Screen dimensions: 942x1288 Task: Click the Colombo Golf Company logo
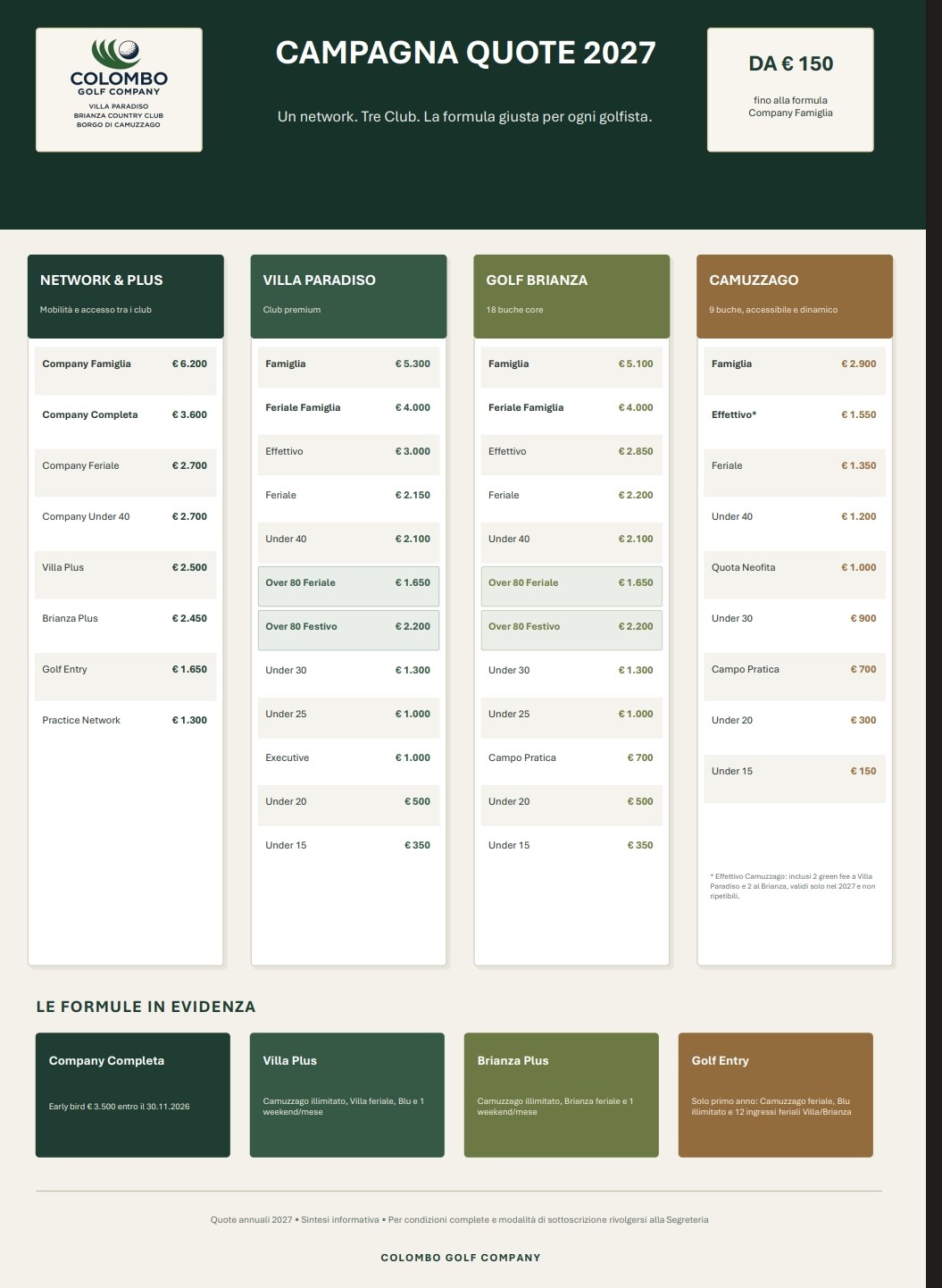point(119,89)
